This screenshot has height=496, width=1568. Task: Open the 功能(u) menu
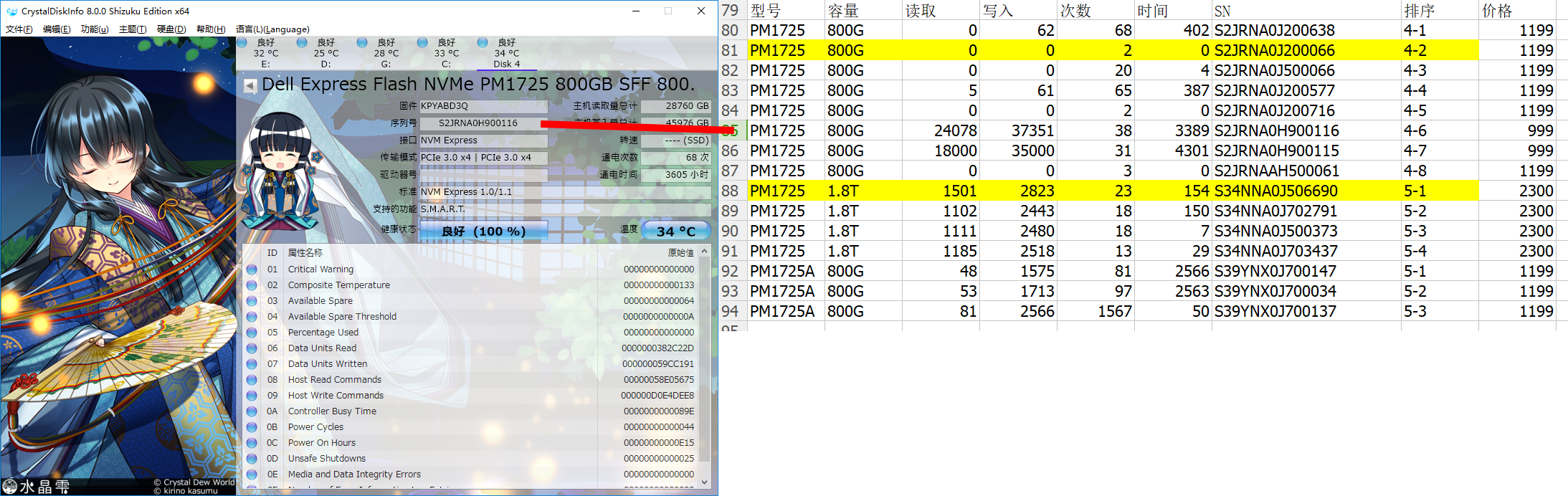(x=95, y=29)
